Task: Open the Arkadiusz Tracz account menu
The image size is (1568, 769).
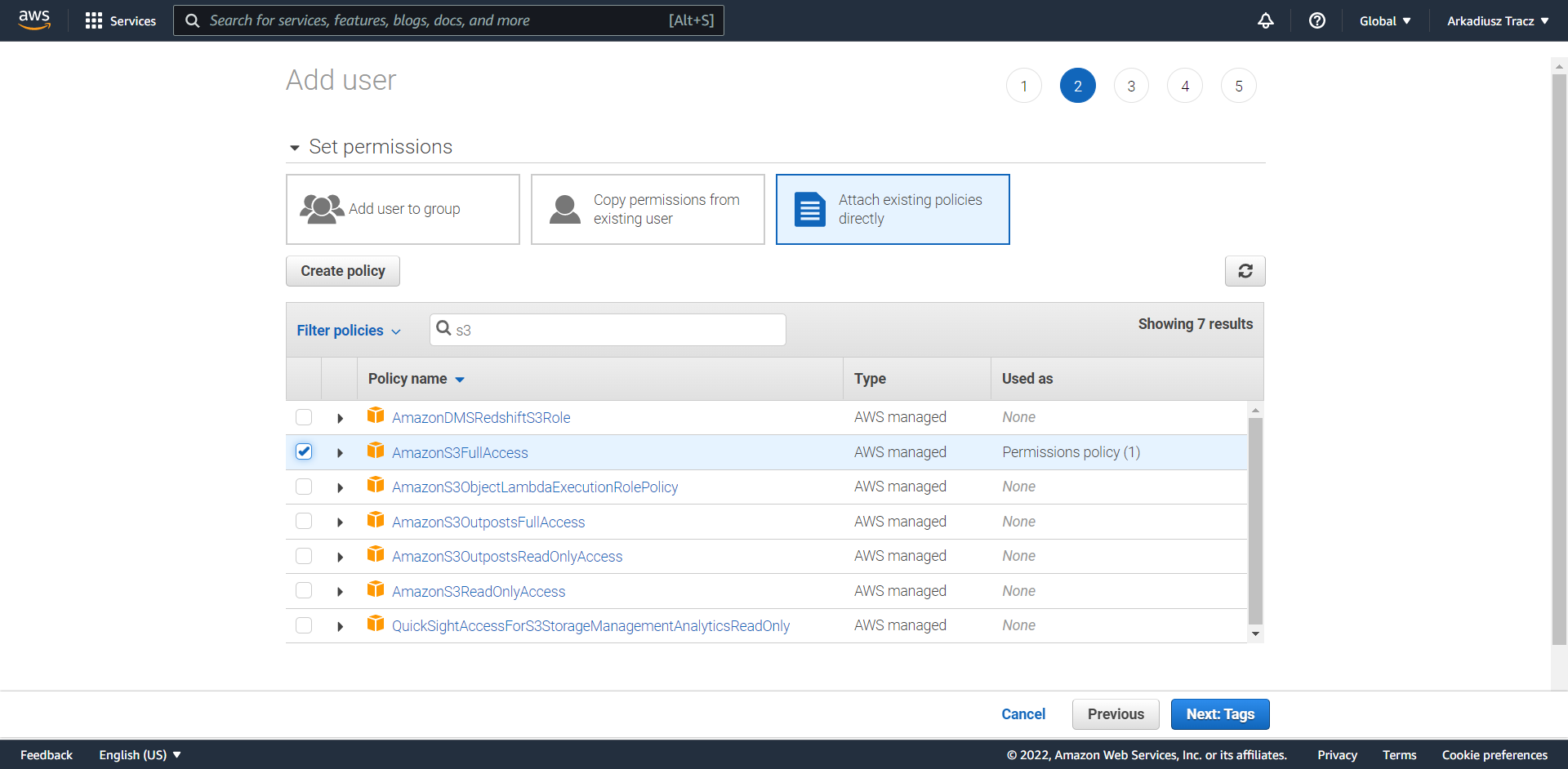Action: pos(1498,21)
